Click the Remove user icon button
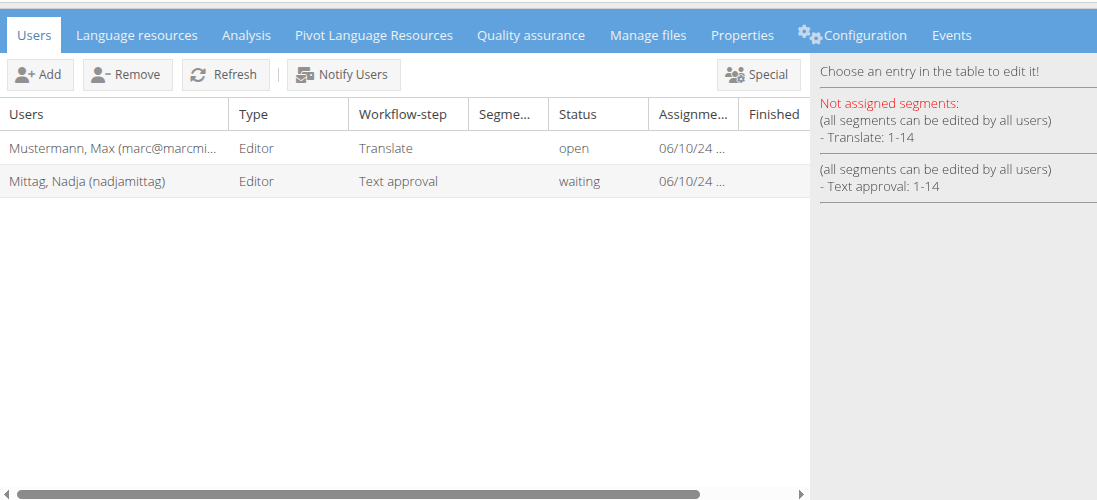The width and height of the screenshot is (1097, 500). 101,75
